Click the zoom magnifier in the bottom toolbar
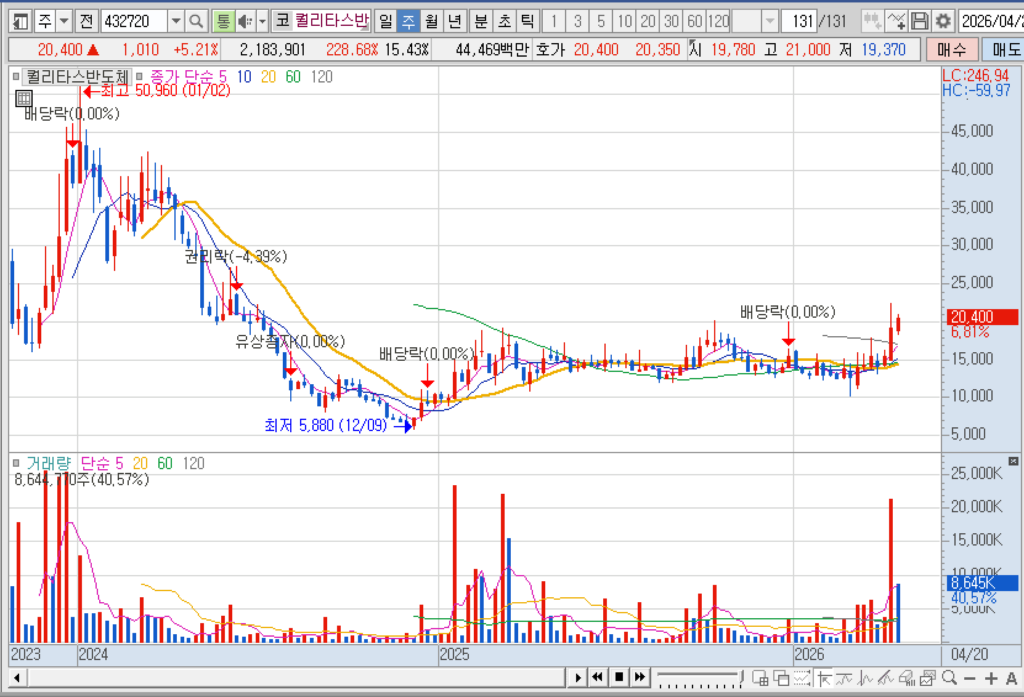1024x697 pixels. pyautogui.click(x=950, y=678)
